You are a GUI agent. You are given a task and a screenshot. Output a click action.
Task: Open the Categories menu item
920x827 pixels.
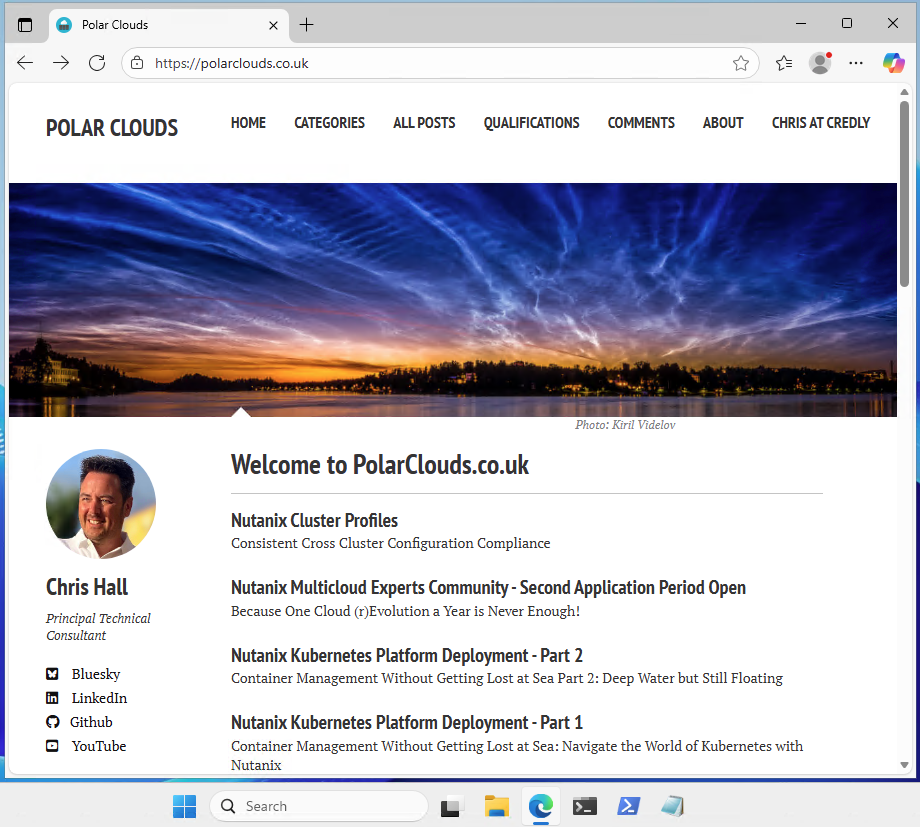click(x=329, y=123)
